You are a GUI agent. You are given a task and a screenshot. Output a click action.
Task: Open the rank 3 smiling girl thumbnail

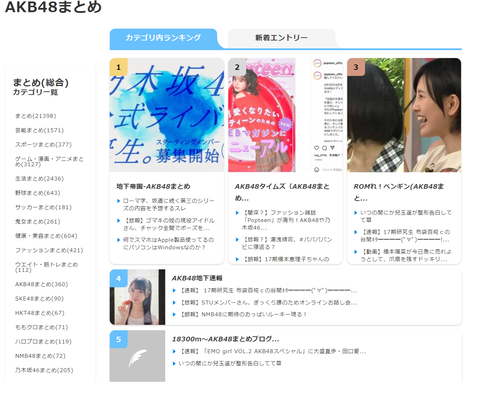(404, 115)
